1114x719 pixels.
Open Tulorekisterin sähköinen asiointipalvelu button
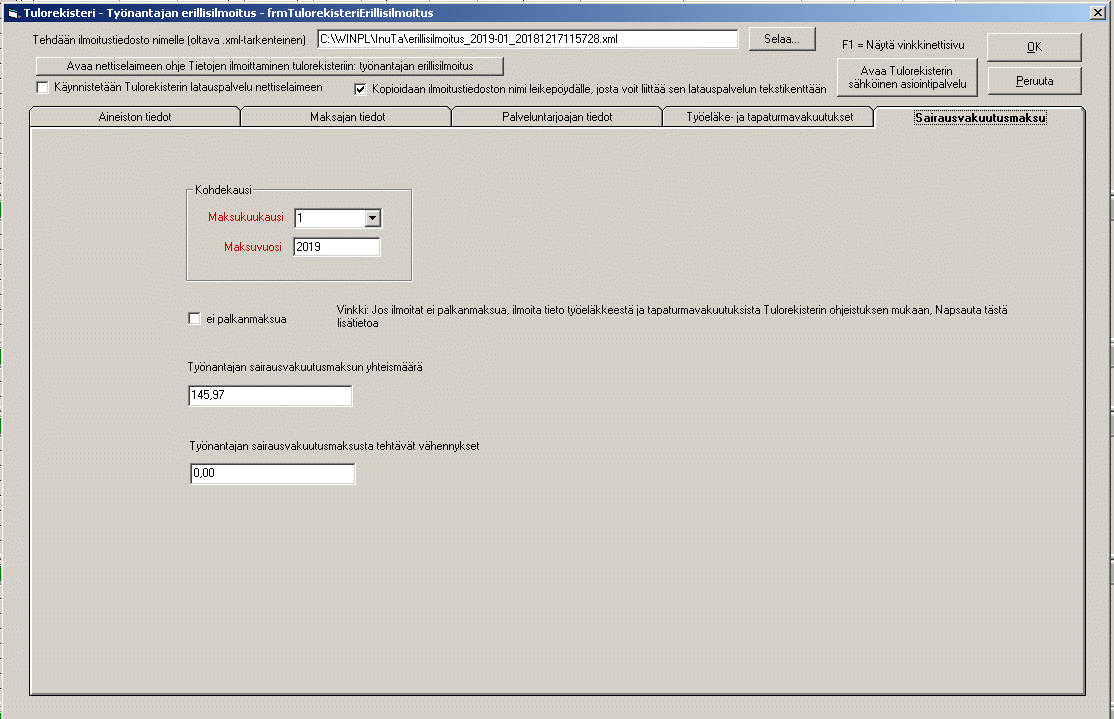tap(906, 77)
